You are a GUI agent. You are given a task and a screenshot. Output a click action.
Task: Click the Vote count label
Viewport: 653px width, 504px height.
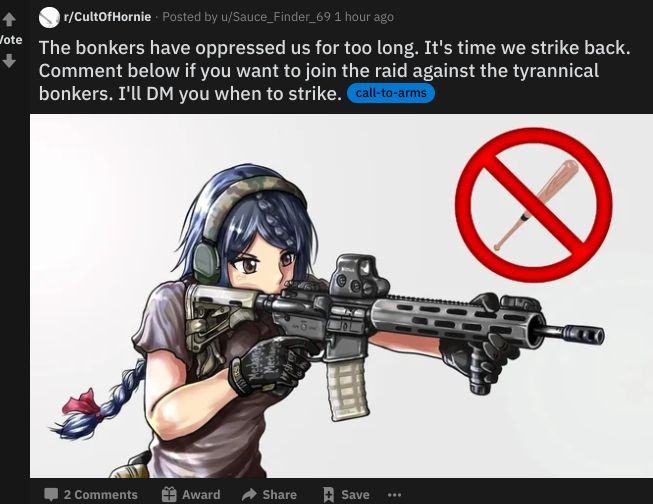click(x=11, y=40)
